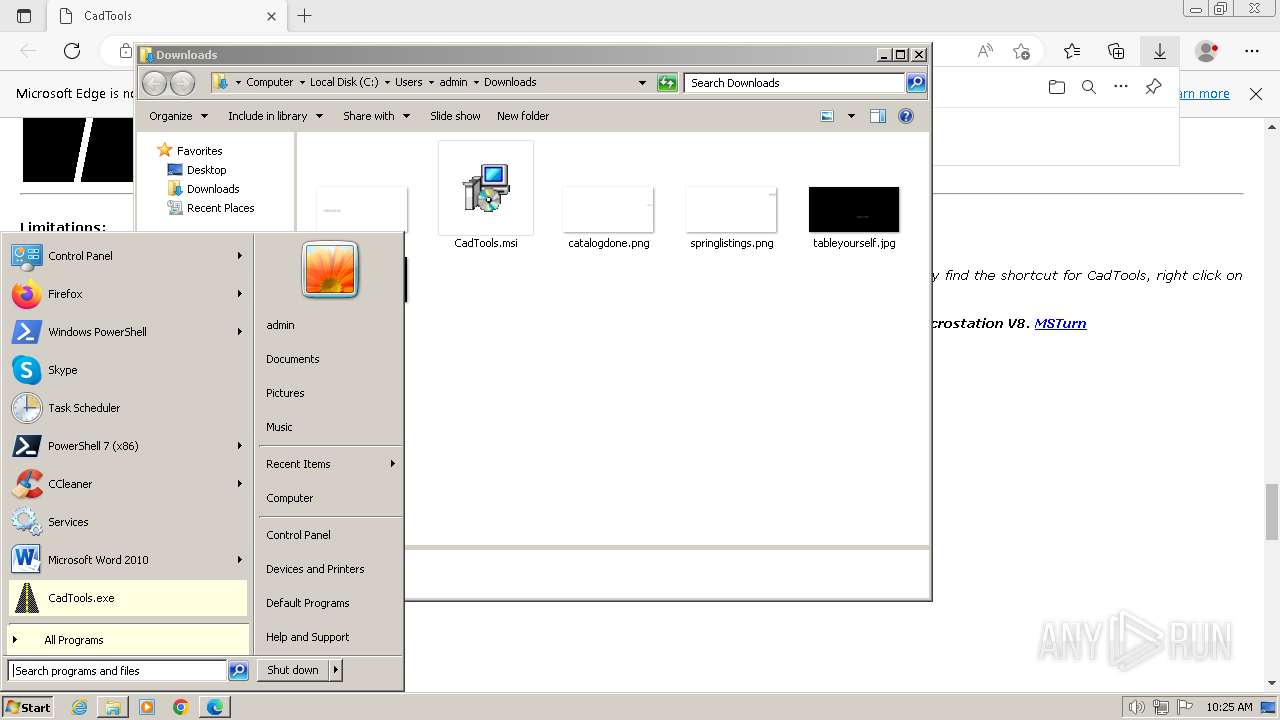Click Explorer back navigation arrow

point(154,83)
